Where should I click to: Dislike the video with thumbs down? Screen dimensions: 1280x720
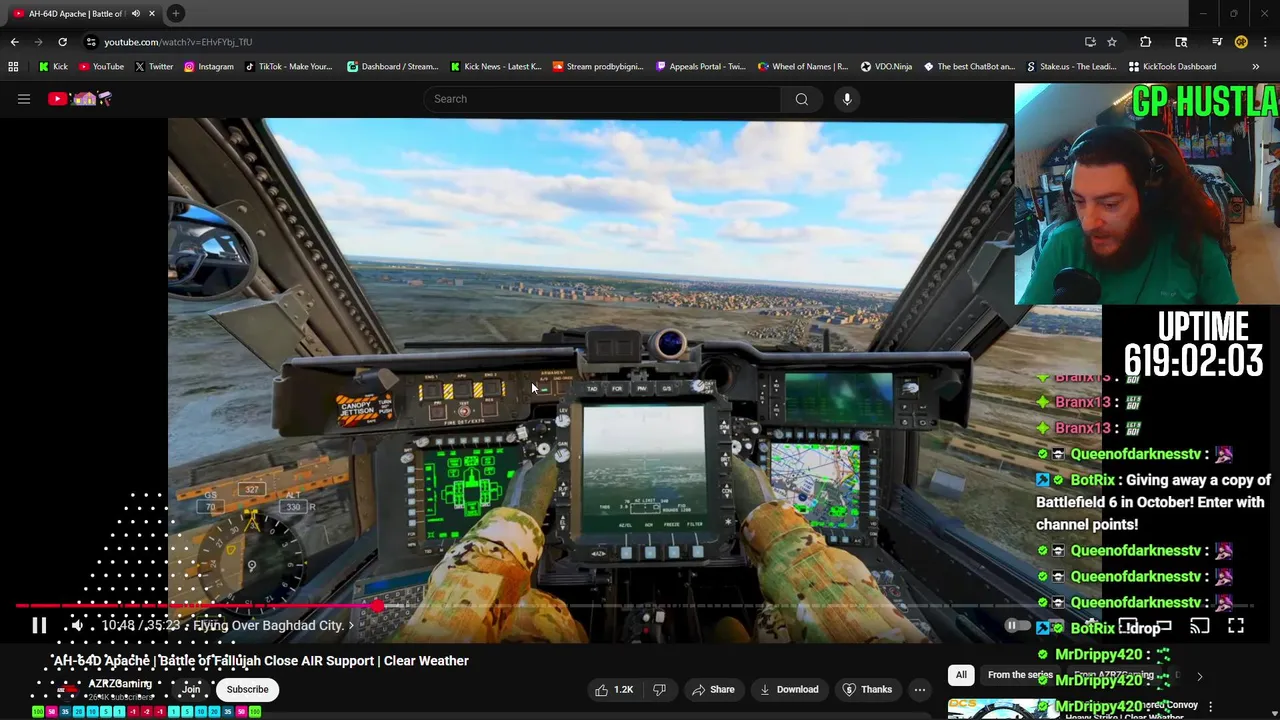point(660,690)
